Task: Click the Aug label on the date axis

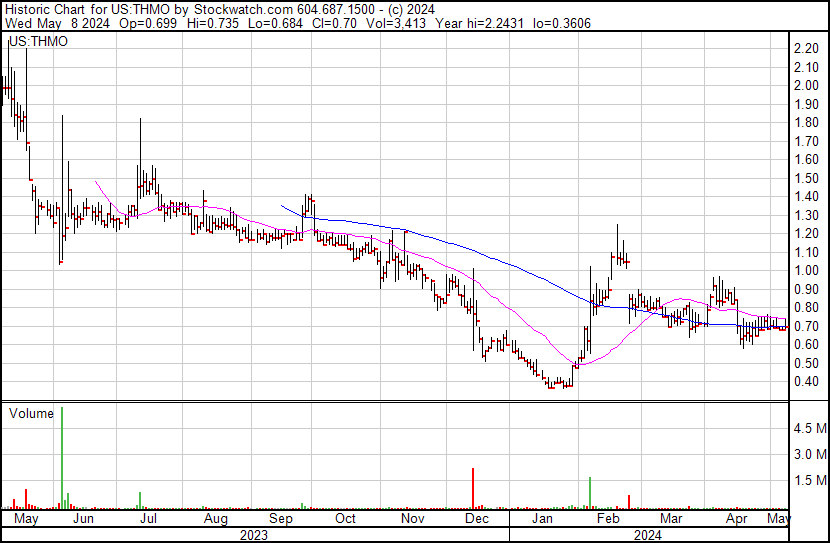Action: click(215, 519)
